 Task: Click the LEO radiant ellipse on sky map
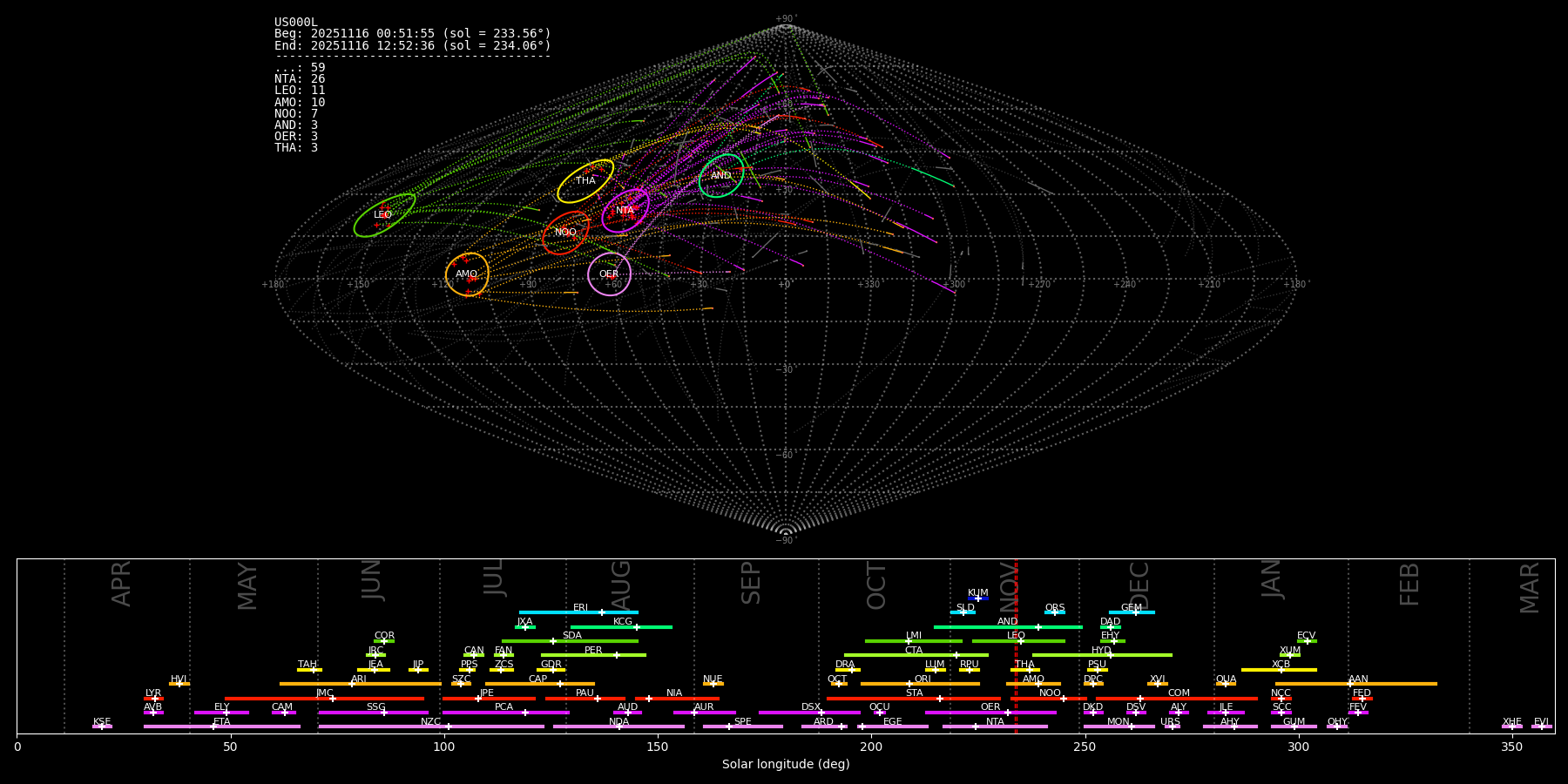[x=384, y=215]
